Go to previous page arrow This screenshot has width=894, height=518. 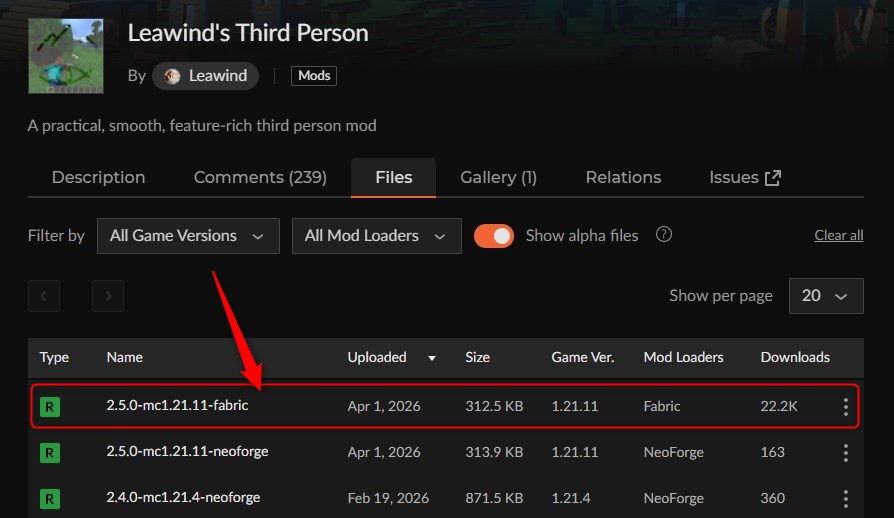tap(44, 296)
